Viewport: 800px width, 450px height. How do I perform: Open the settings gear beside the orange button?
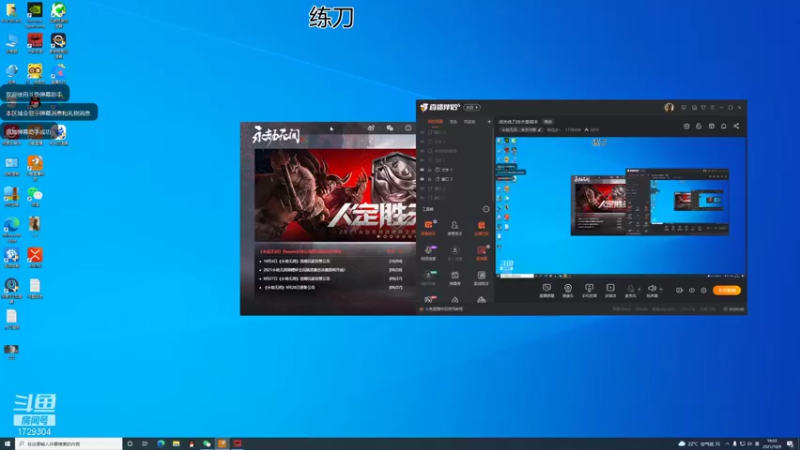(x=704, y=290)
